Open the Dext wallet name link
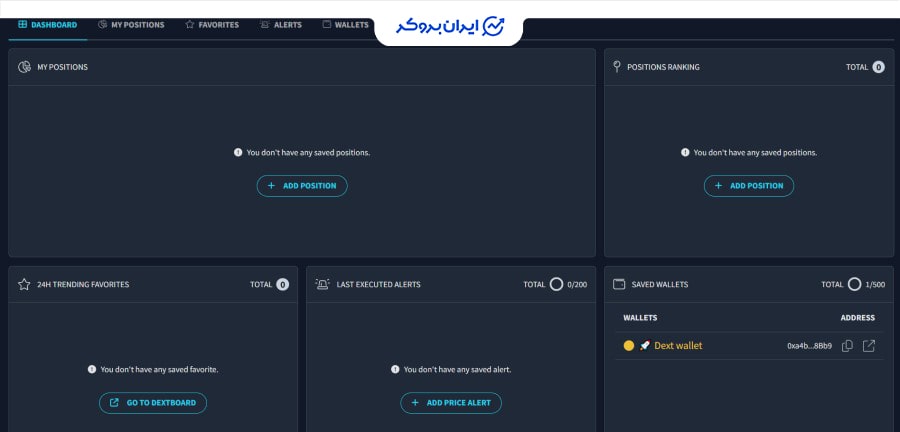The width and height of the screenshot is (900, 432). tap(678, 346)
